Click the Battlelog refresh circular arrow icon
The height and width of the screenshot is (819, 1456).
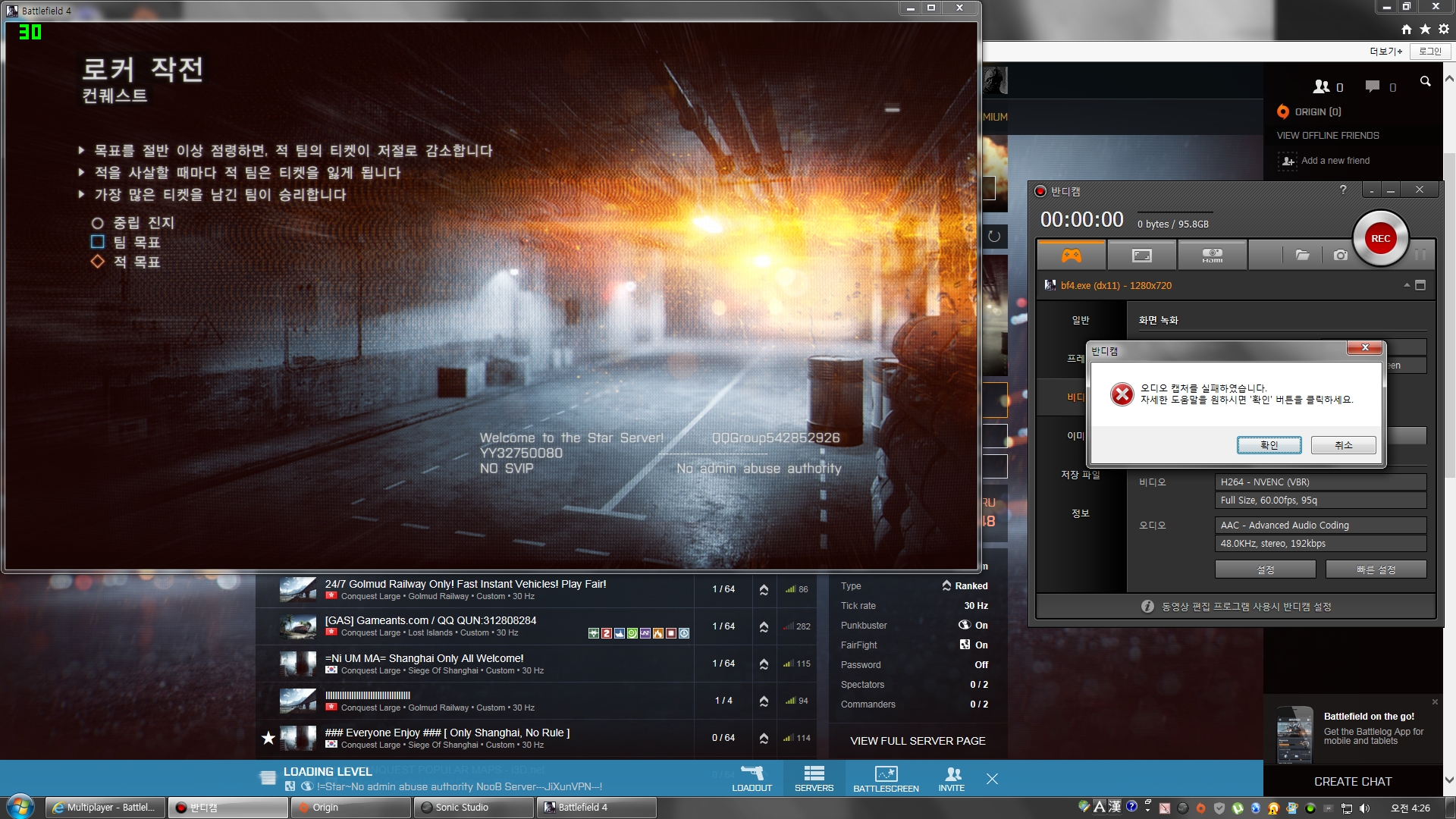(x=994, y=236)
